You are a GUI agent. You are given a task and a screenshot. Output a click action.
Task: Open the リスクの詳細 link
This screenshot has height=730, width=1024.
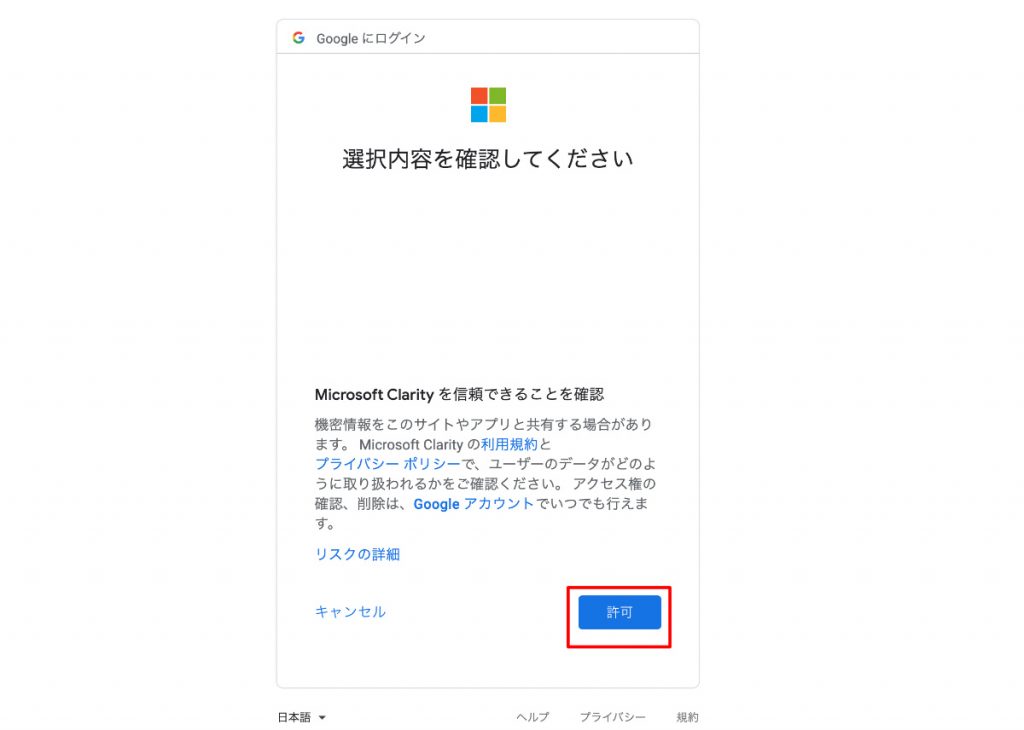point(357,554)
